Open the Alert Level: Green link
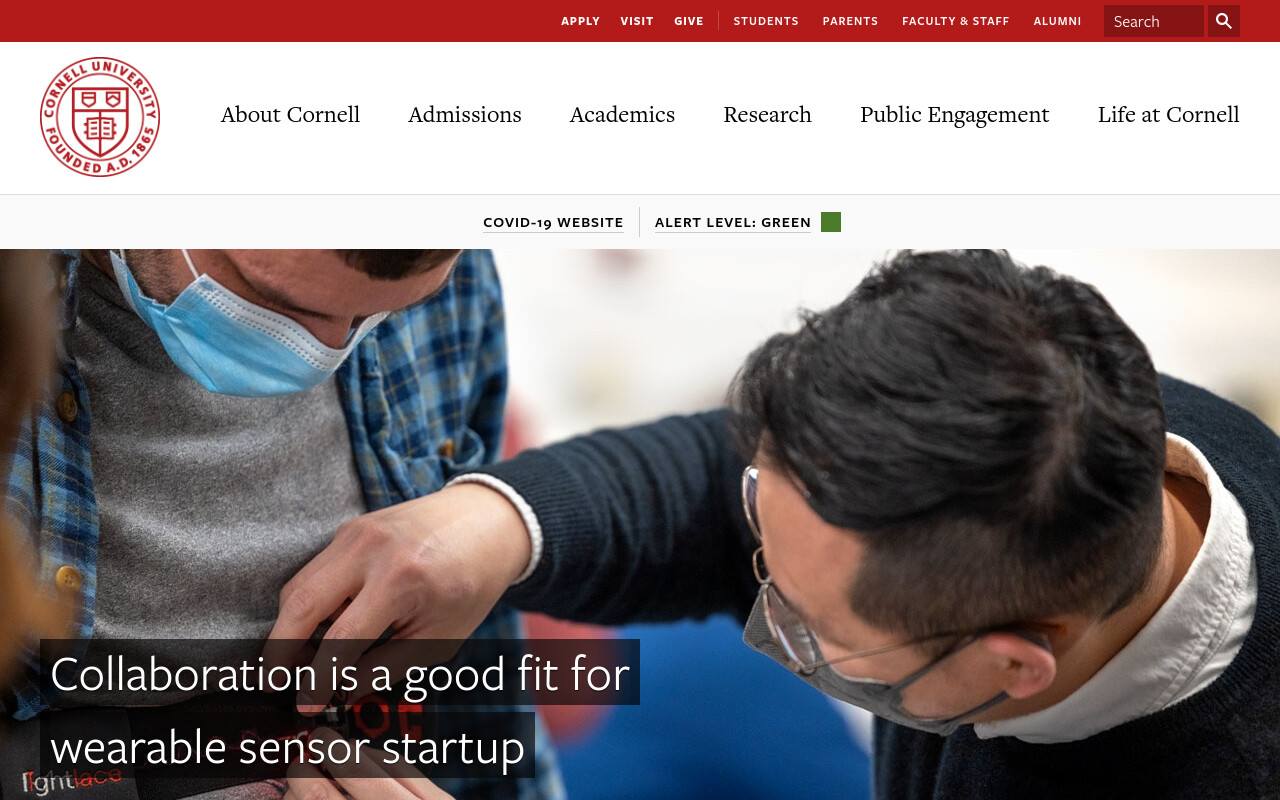This screenshot has height=800, width=1280. [733, 222]
